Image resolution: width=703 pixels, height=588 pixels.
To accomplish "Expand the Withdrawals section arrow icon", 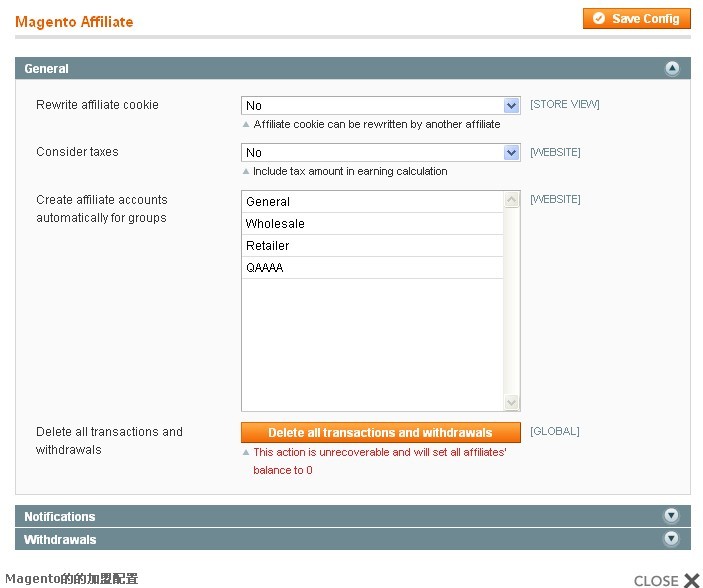I will click(x=671, y=538).
